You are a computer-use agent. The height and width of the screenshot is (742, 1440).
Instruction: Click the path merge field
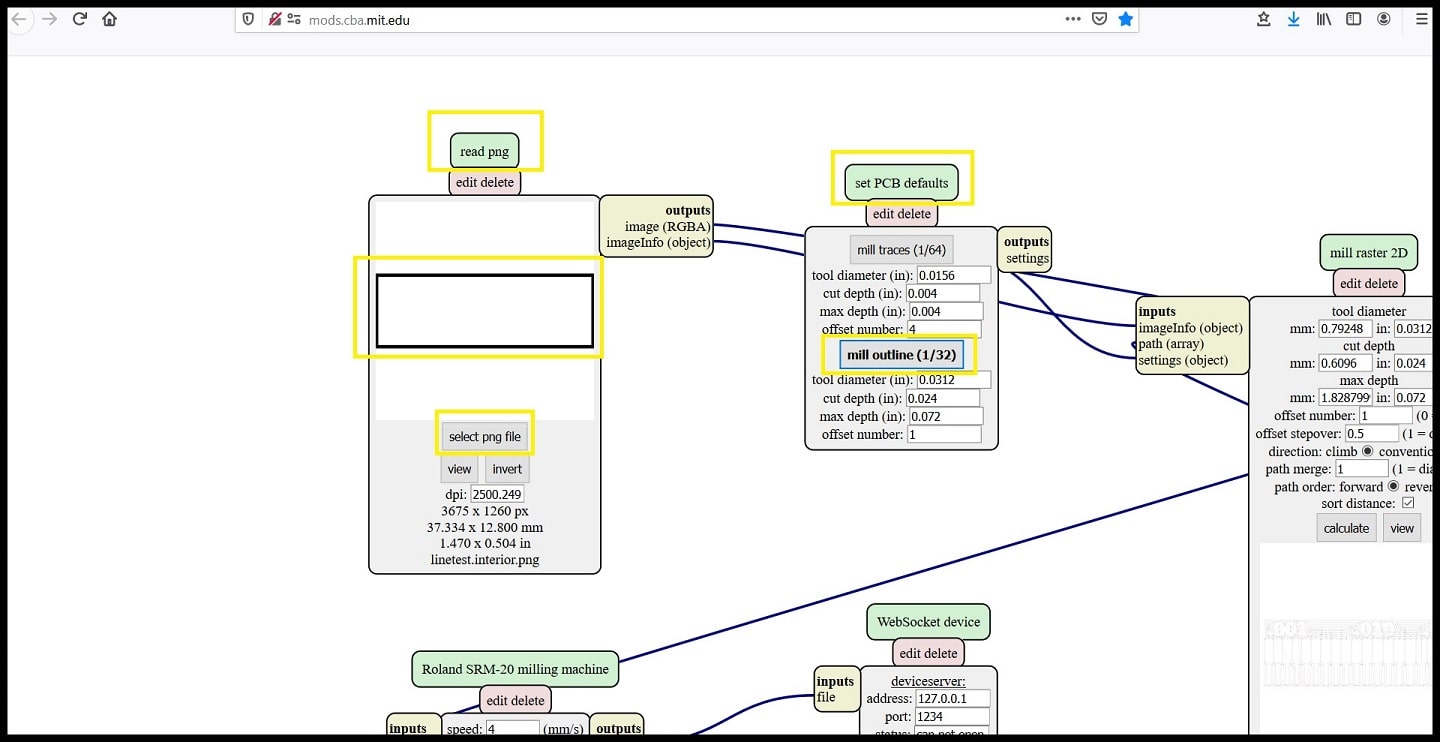(1362, 468)
